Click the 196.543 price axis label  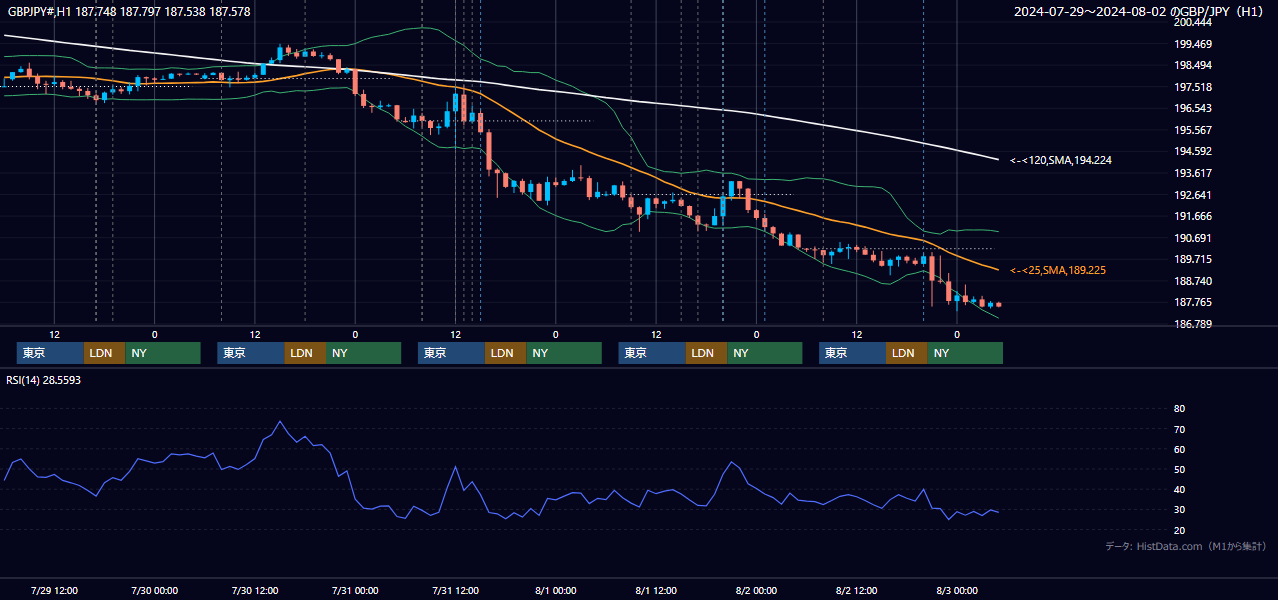click(x=1193, y=108)
